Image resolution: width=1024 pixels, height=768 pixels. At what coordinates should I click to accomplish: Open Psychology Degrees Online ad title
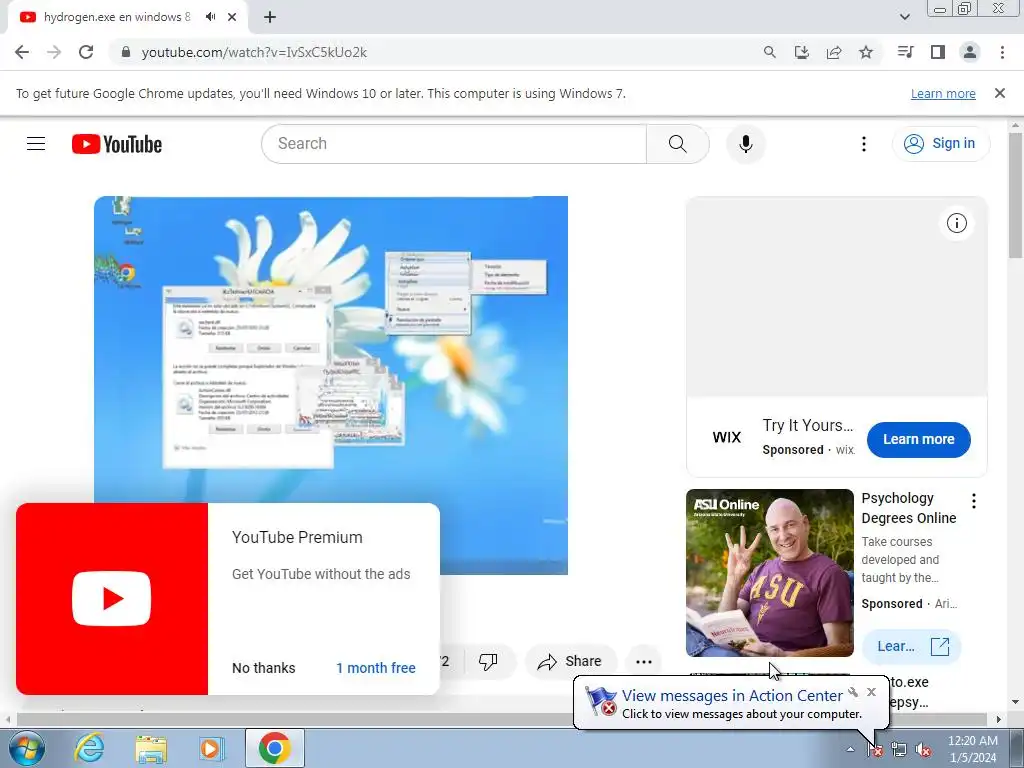click(908, 508)
